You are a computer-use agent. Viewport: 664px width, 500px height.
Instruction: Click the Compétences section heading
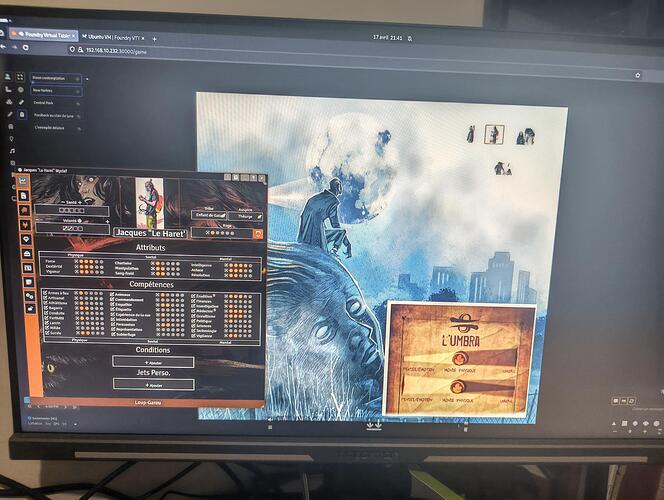pos(151,284)
